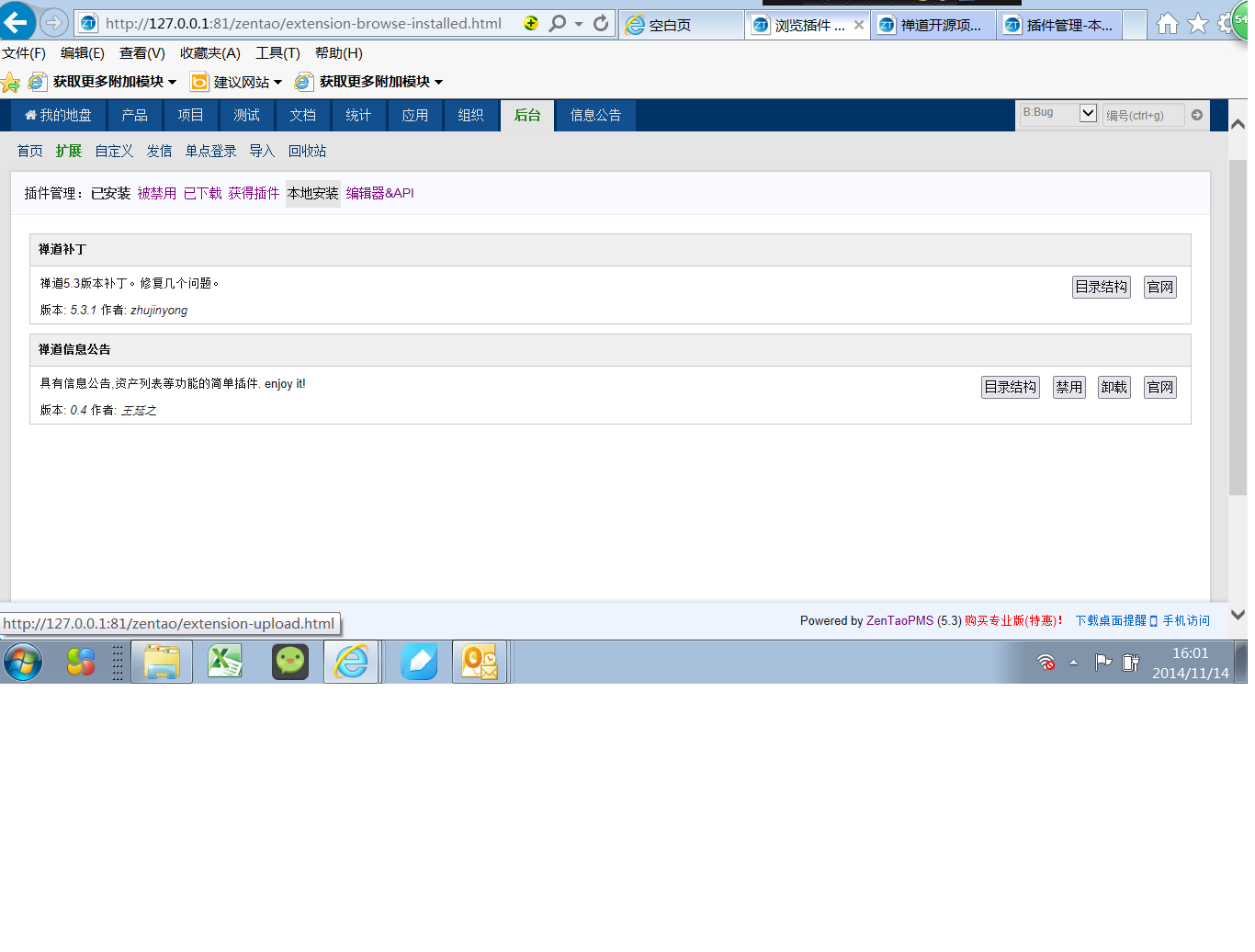Open the 测试 navigation tab
The height and width of the screenshot is (952, 1255).
click(x=246, y=115)
